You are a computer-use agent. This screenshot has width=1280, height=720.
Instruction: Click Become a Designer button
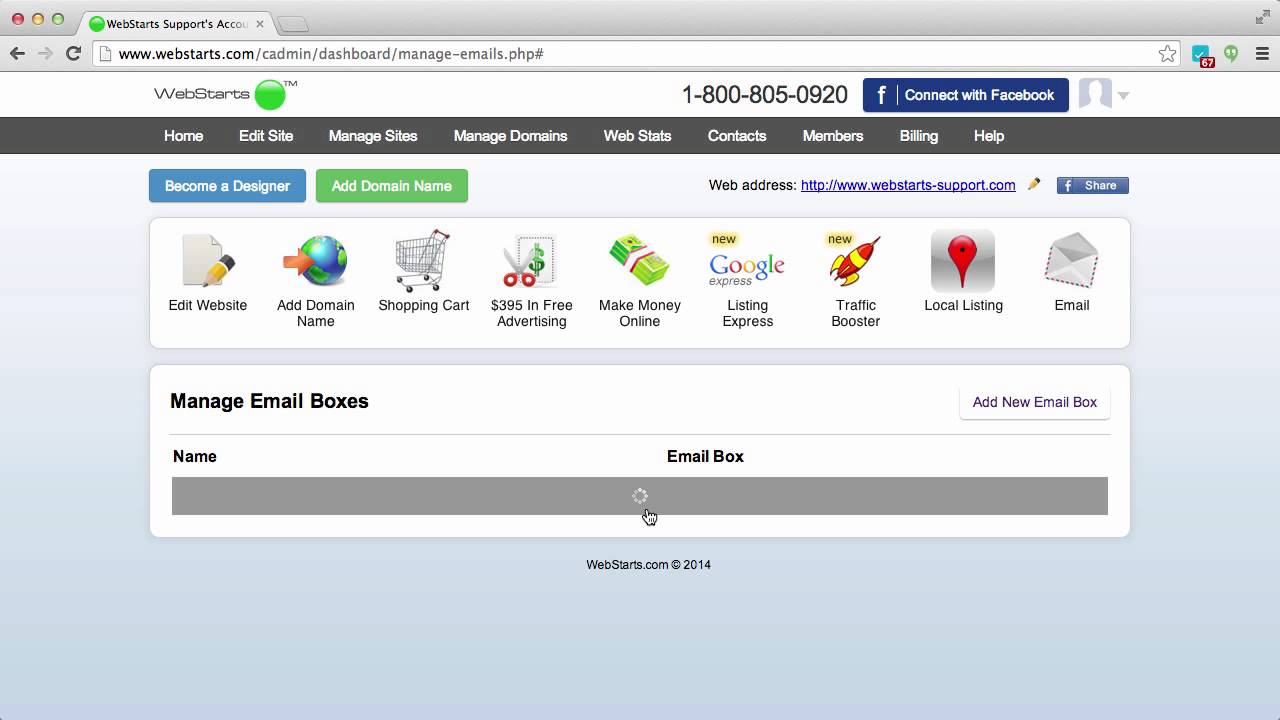click(x=227, y=186)
